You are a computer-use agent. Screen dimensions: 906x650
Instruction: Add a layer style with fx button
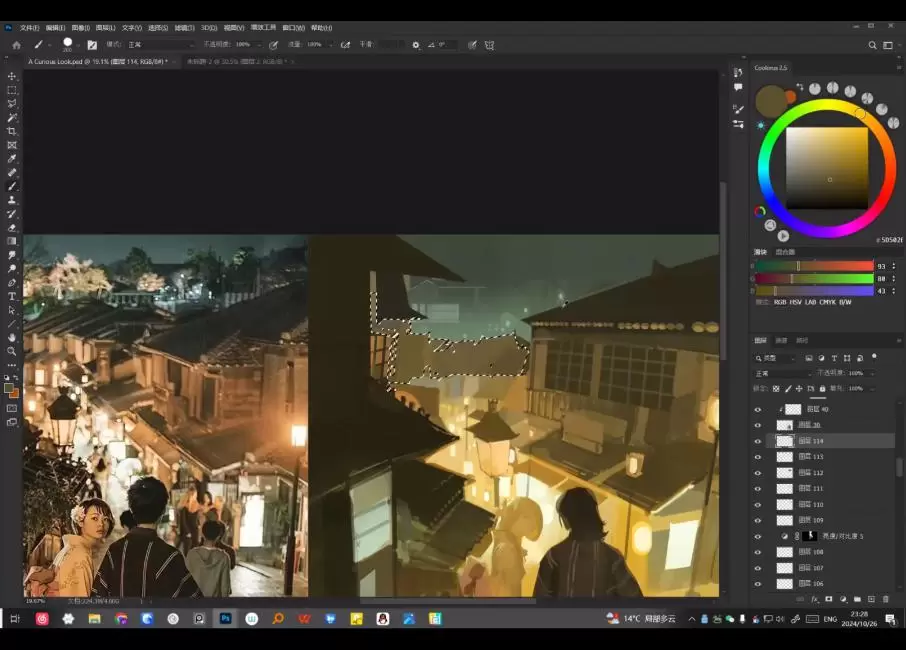pos(815,600)
